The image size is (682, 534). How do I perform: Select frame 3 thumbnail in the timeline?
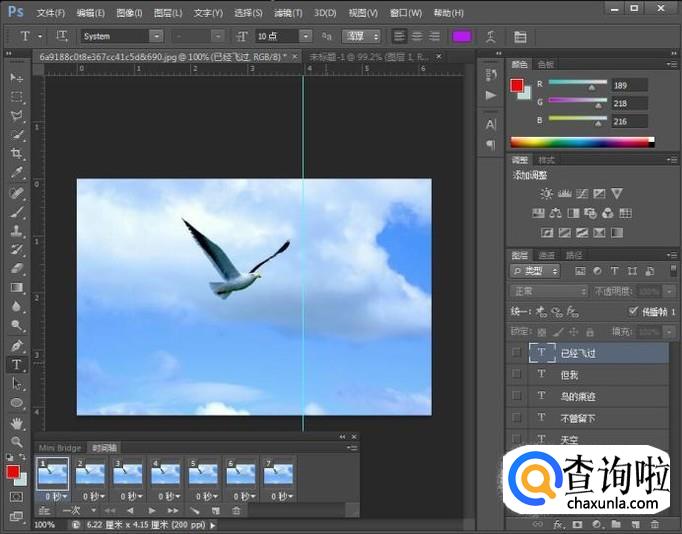[x=127, y=473]
